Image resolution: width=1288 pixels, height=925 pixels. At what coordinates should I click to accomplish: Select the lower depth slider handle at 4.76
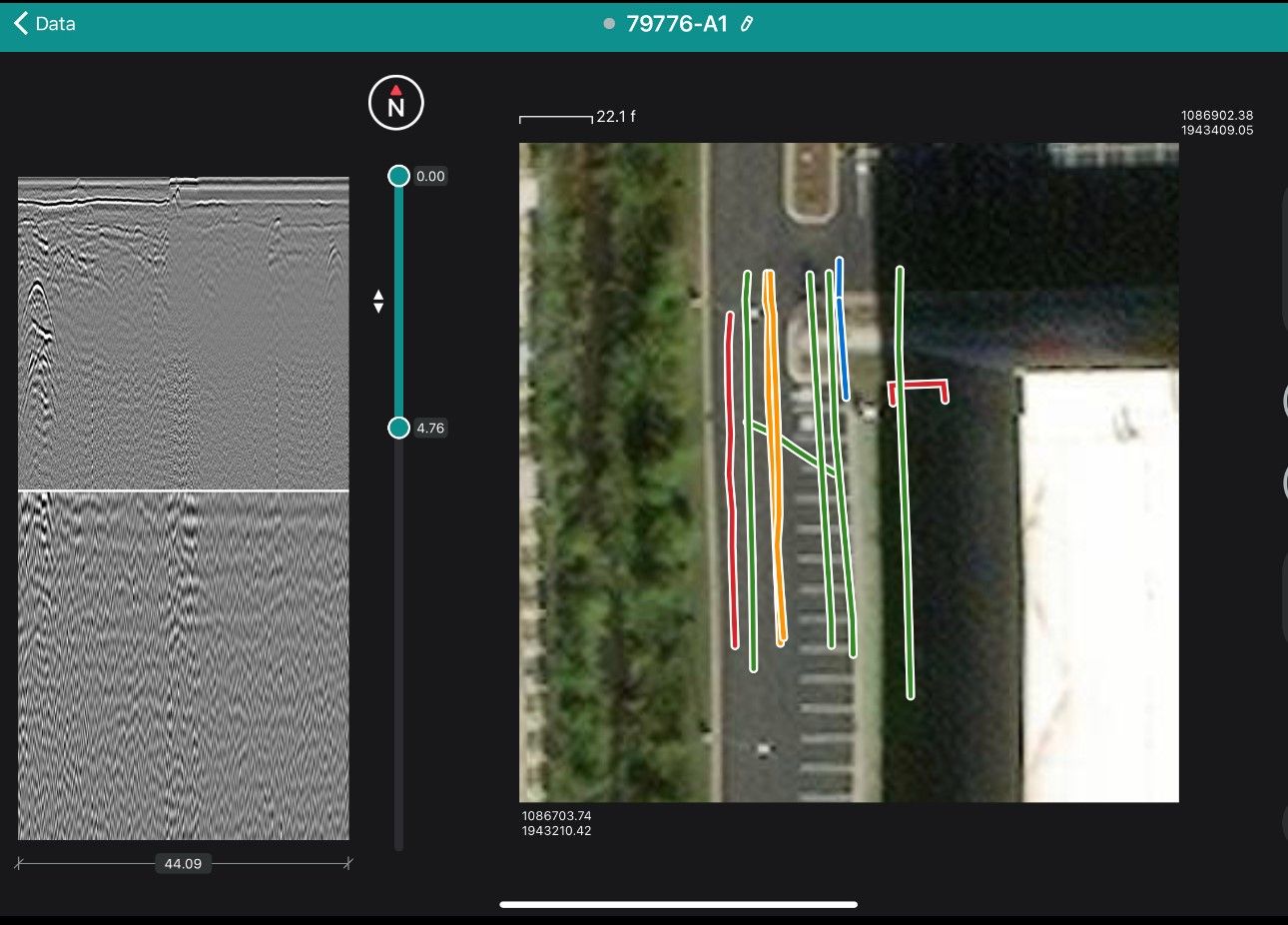[x=398, y=428]
